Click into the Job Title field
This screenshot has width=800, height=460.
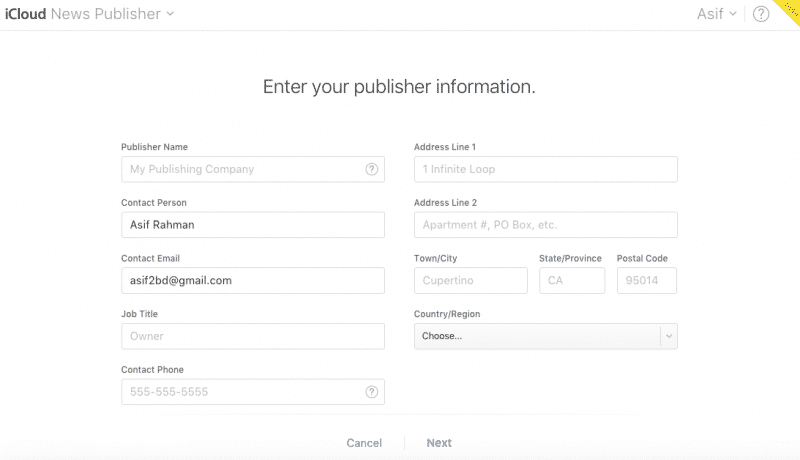252,336
